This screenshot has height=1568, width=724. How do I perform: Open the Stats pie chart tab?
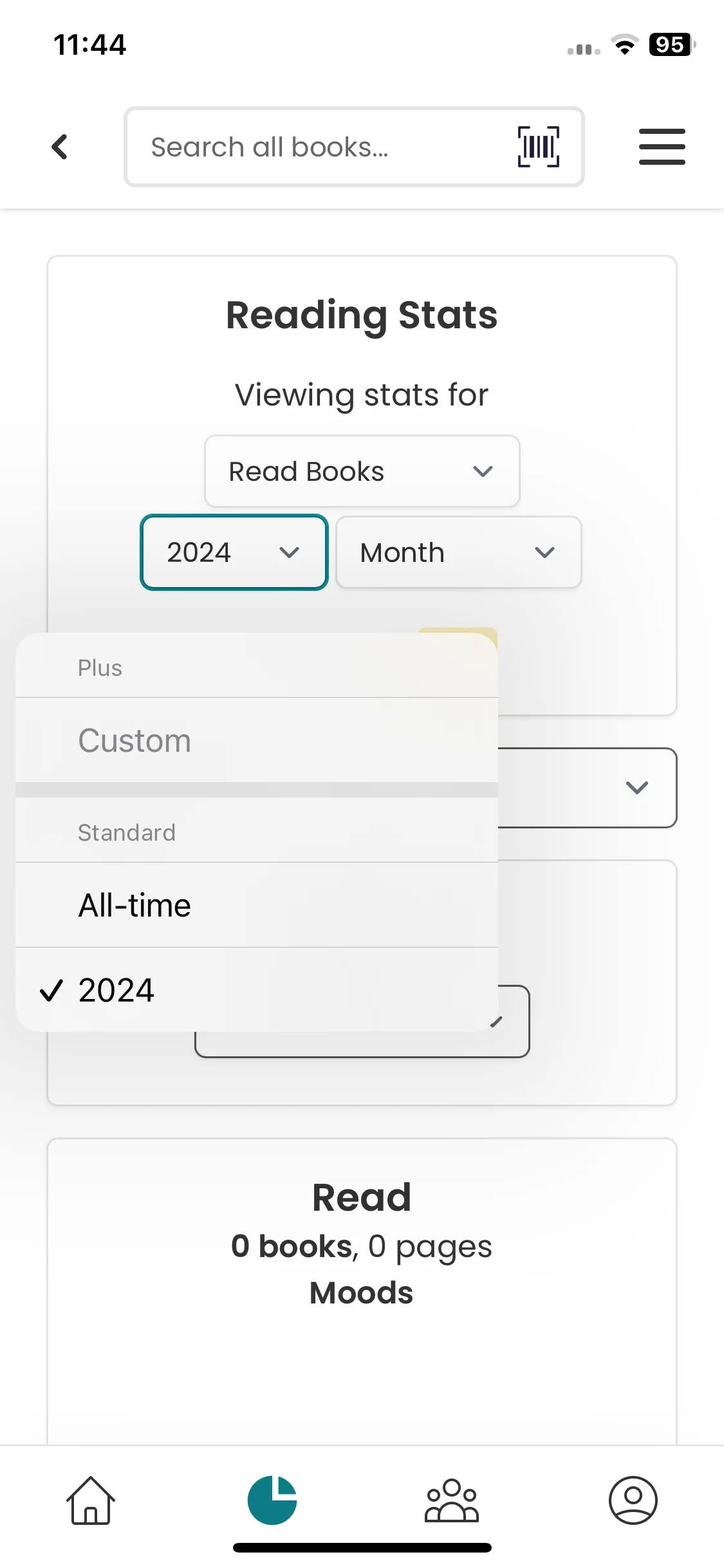point(272,1500)
